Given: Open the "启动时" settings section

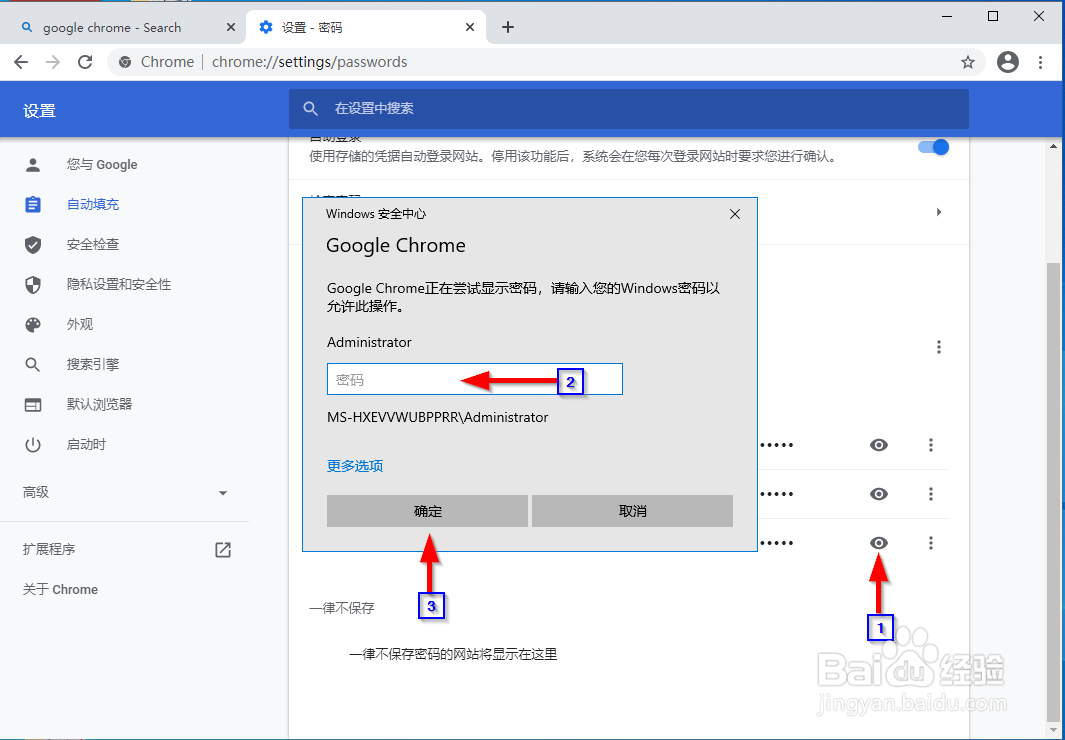Looking at the screenshot, I should (x=86, y=445).
